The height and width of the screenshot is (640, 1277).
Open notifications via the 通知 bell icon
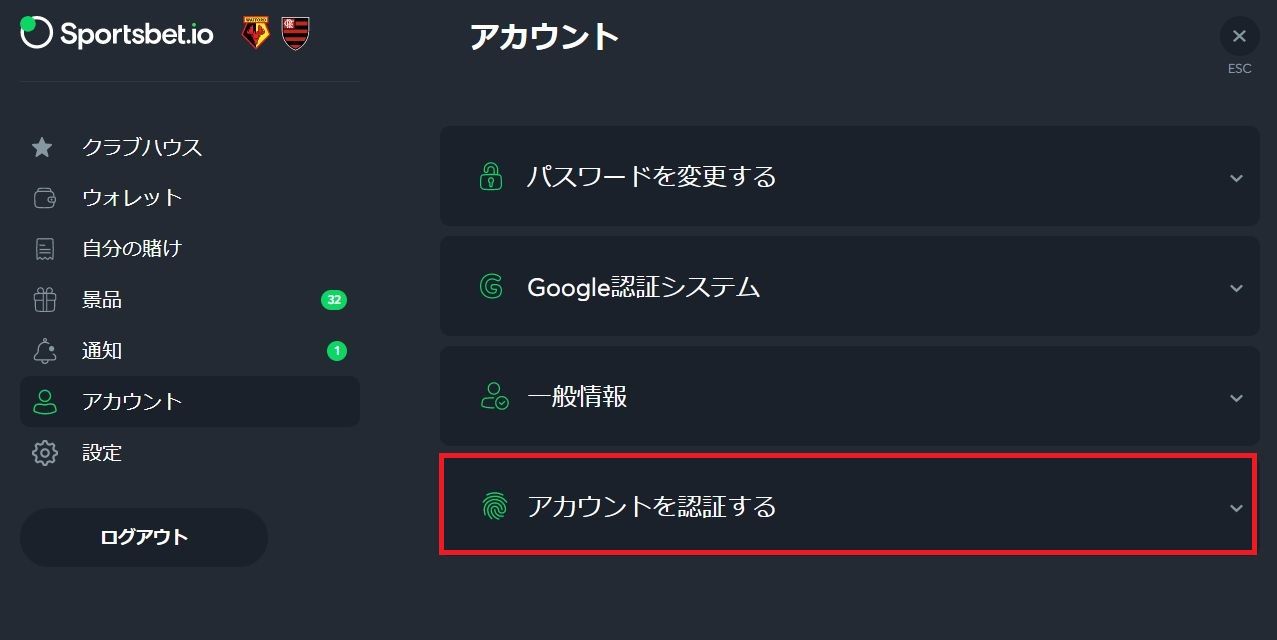(x=44, y=350)
